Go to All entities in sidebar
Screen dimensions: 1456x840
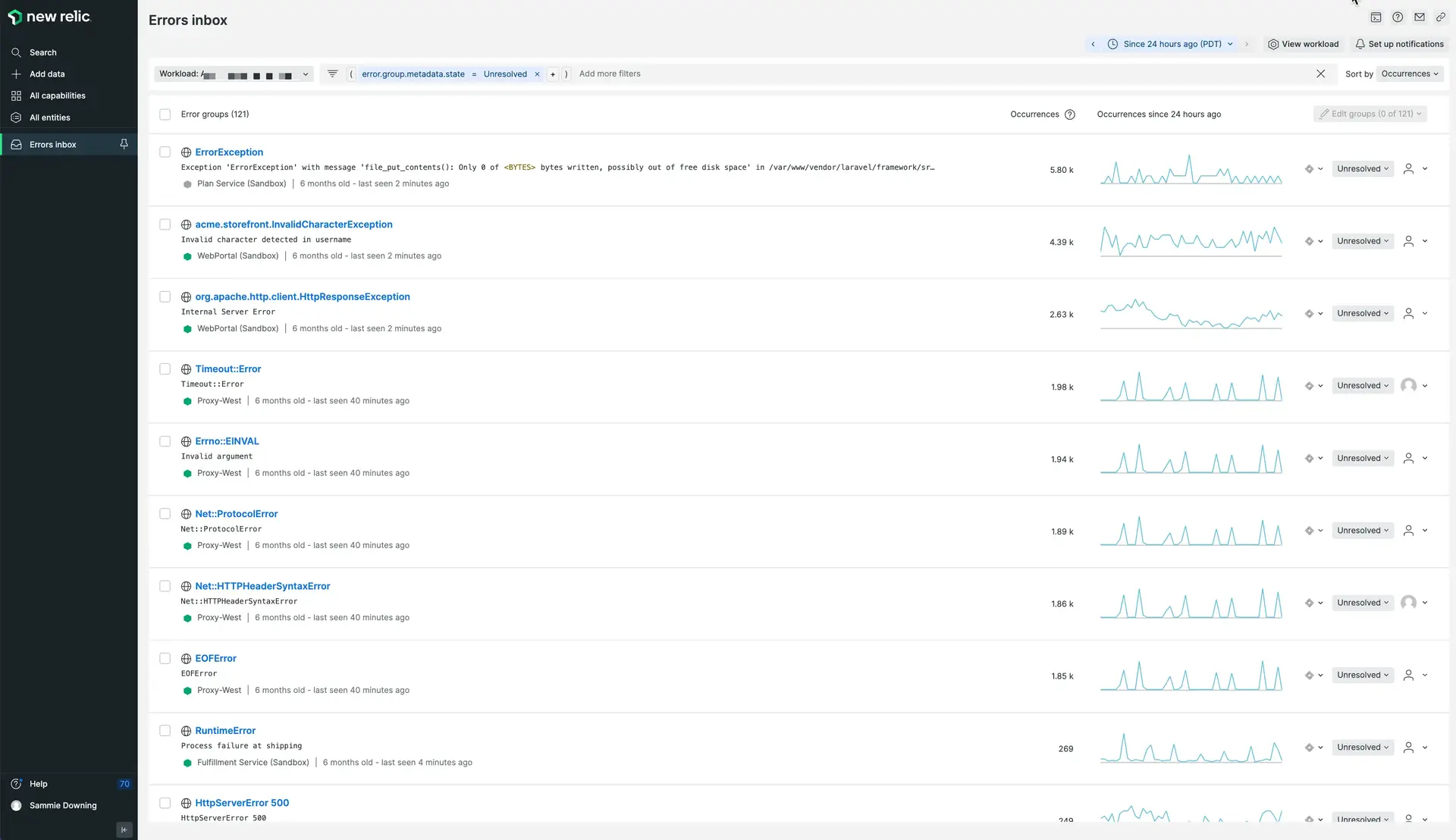coord(49,118)
